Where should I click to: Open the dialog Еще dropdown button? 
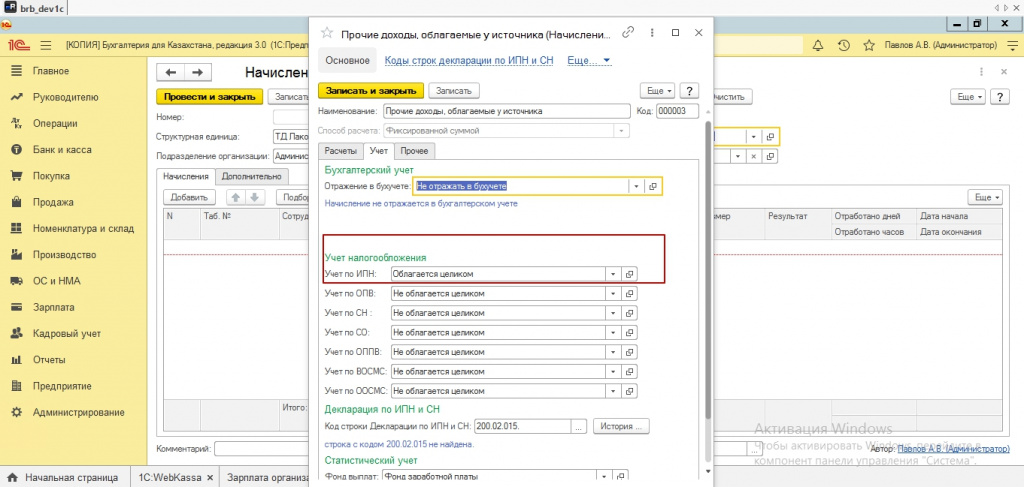click(x=658, y=91)
